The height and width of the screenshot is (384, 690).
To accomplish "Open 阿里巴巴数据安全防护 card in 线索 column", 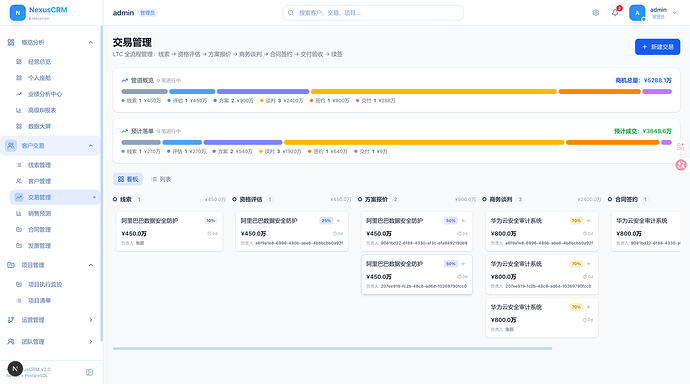I will click(169, 232).
